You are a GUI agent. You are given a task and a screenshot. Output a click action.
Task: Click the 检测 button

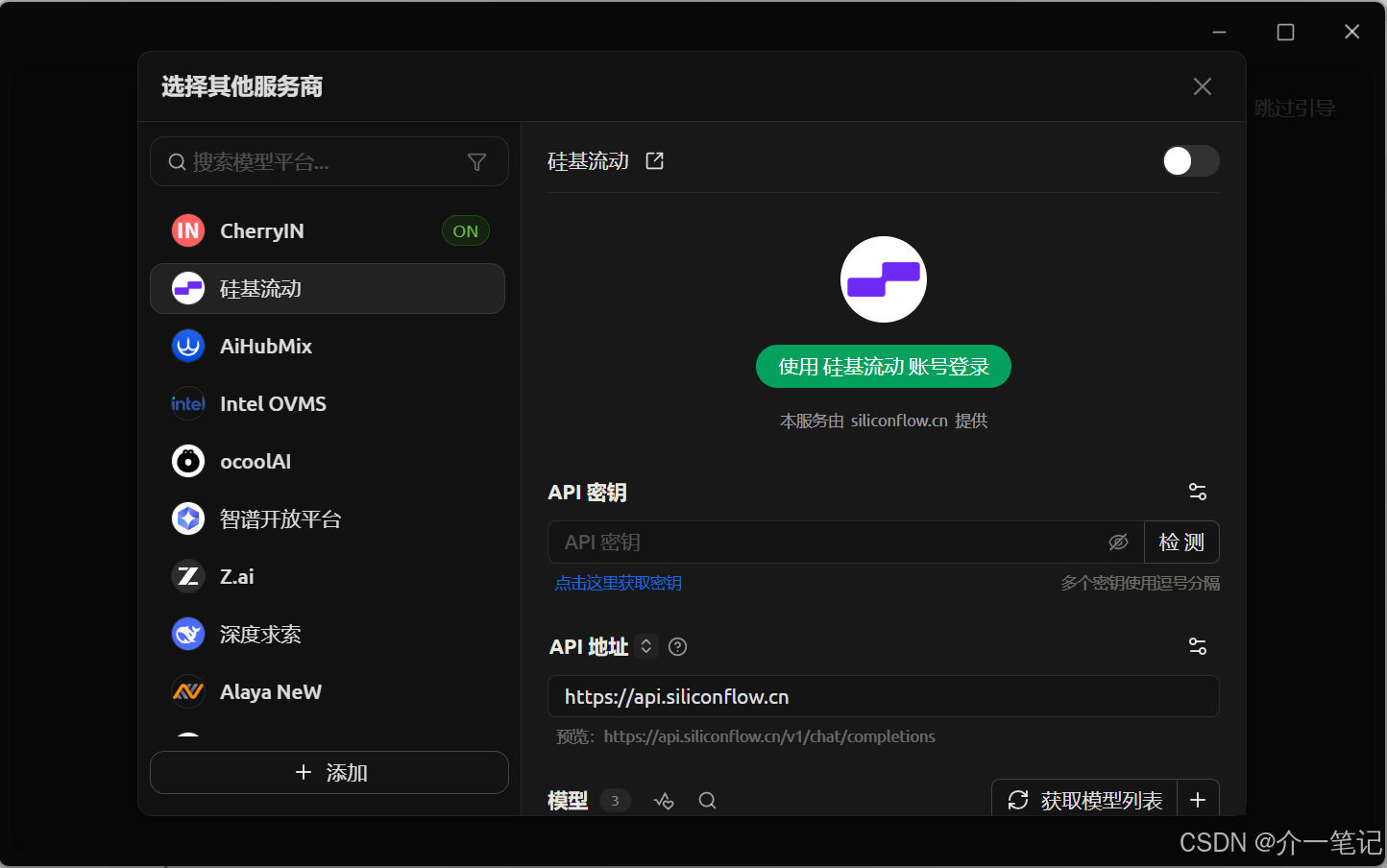[x=1181, y=542]
